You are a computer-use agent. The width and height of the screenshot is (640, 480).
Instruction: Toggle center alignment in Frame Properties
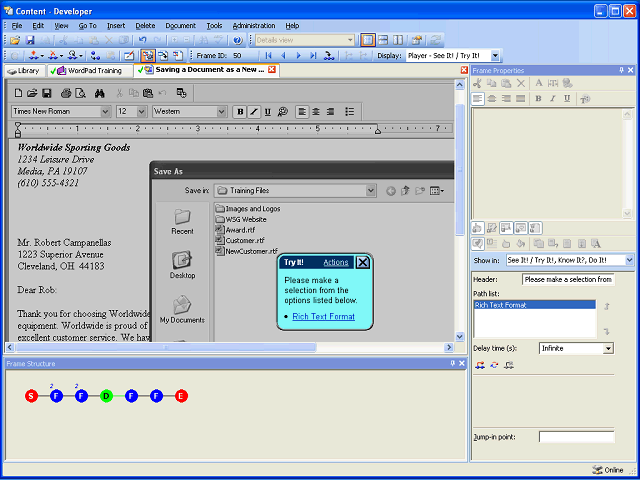(492, 99)
